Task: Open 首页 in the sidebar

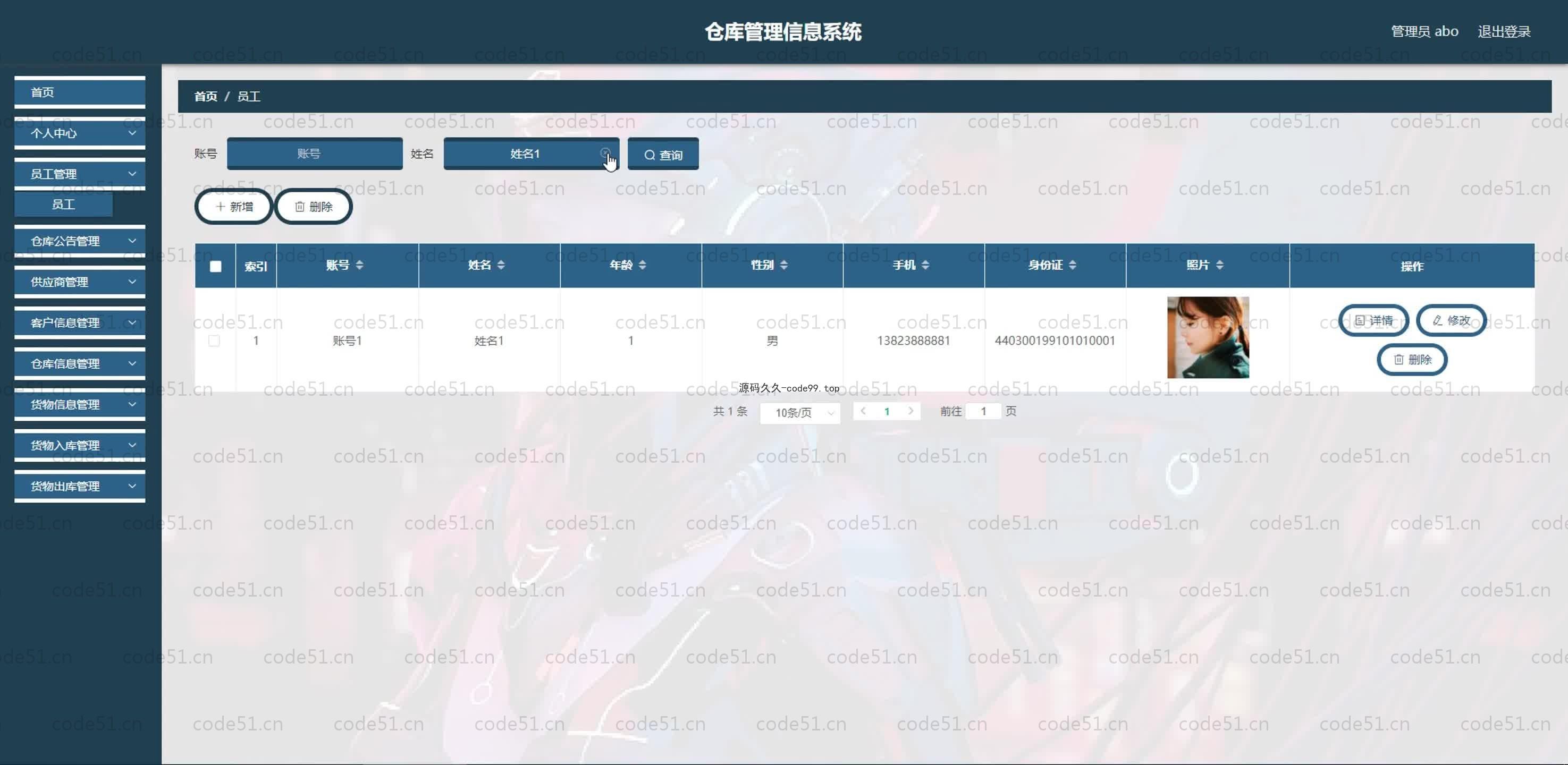Action: click(x=80, y=92)
